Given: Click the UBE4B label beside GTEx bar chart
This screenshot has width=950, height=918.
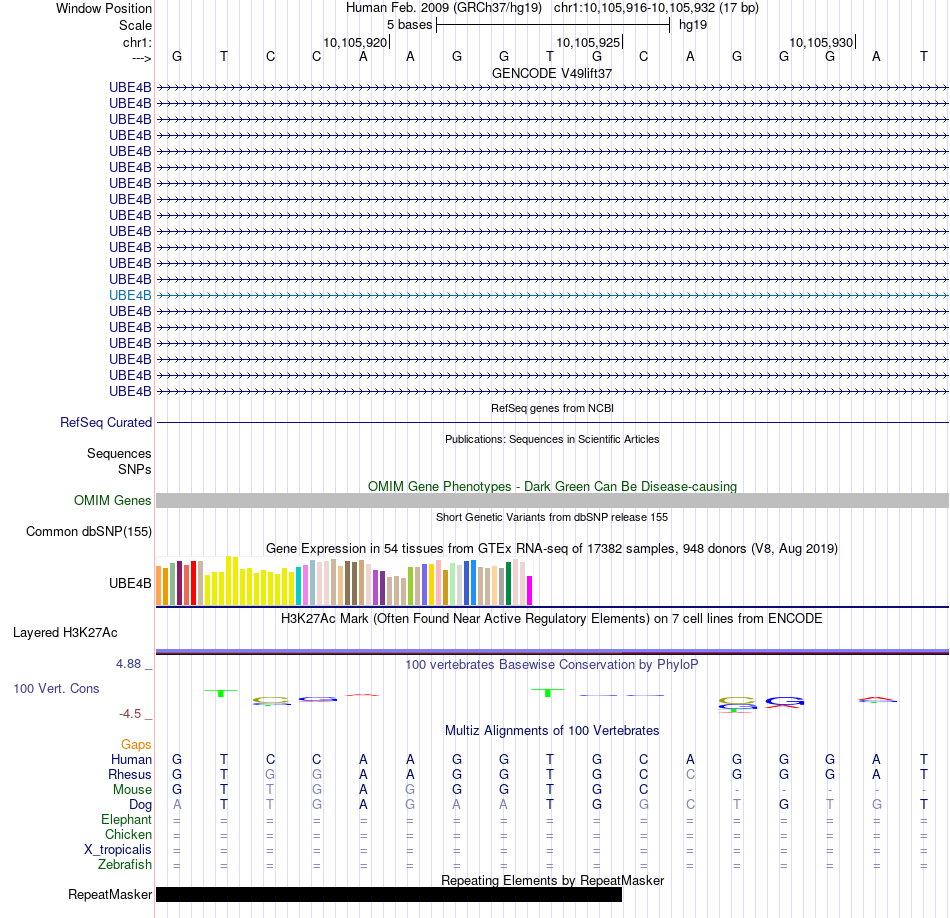Looking at the screenshot, I should coord(130,584).
